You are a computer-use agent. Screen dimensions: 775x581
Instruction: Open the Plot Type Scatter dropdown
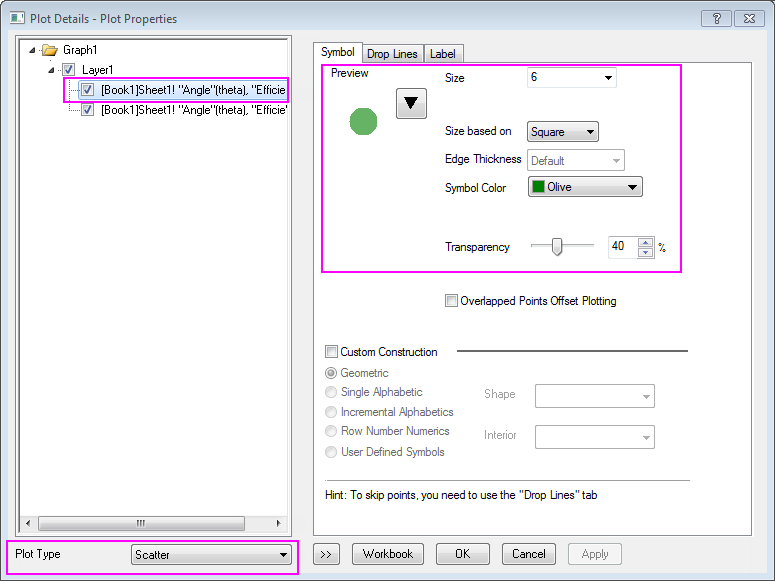(283, 555)
